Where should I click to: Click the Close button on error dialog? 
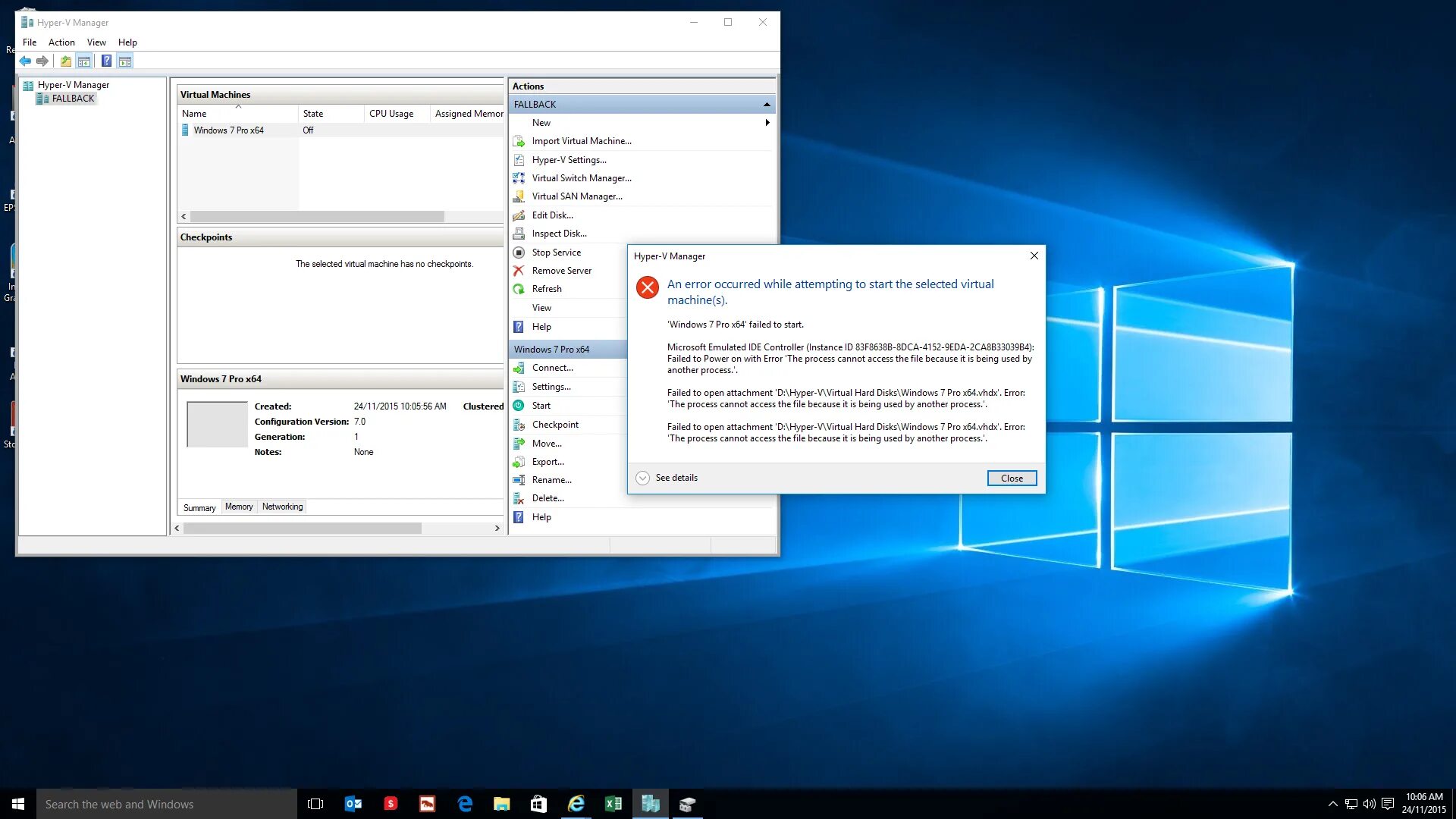point(1012,478)
